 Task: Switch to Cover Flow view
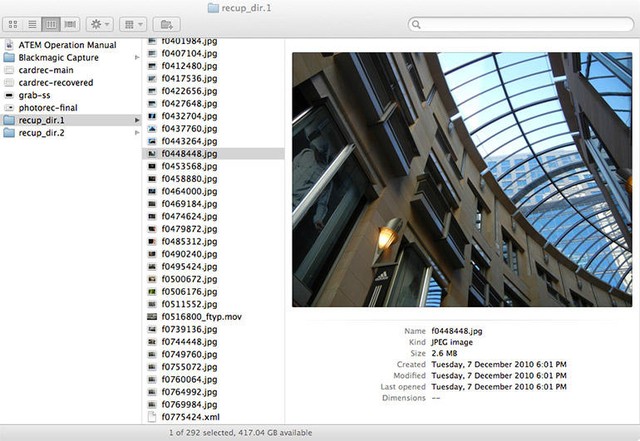[x=70, y=24]
